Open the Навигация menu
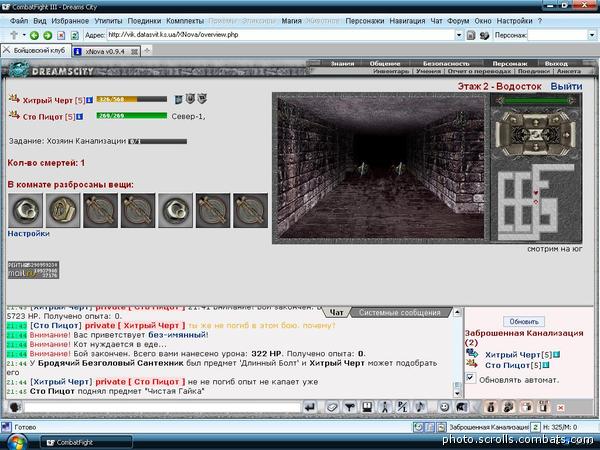 click(x=407, y=21)
